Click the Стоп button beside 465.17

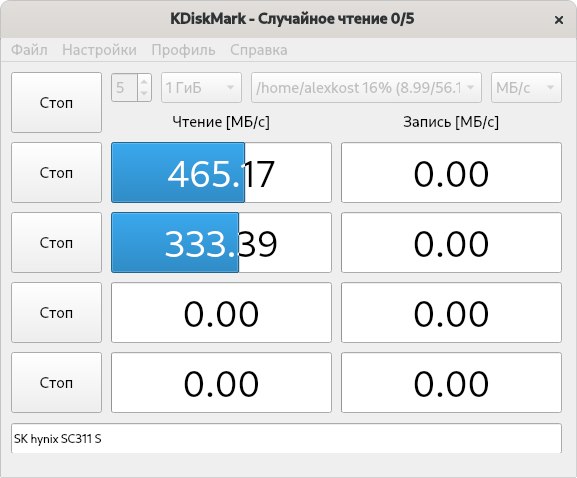click(56, 173)
